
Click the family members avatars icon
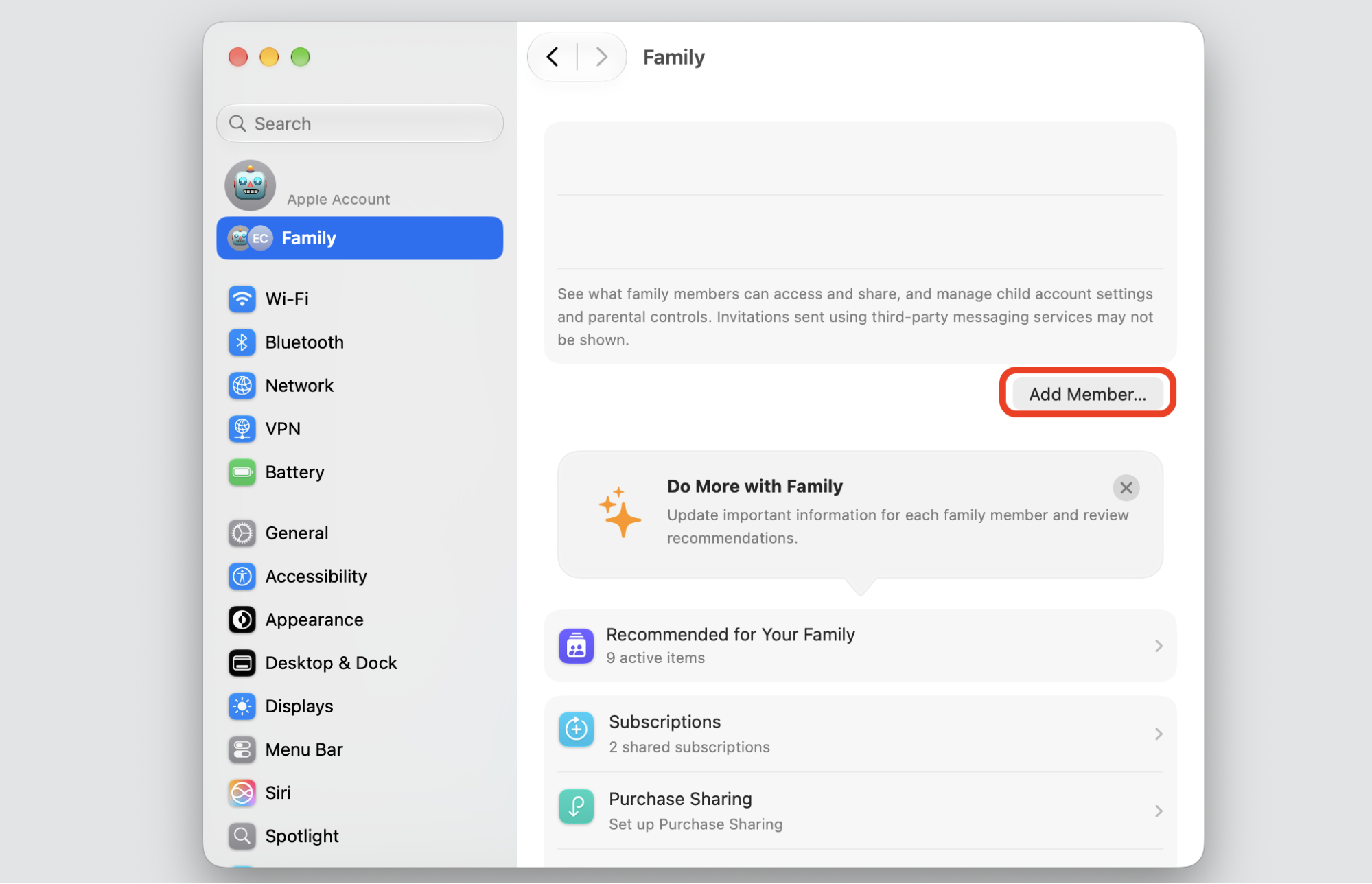pyautogui.click(x=251, y=238)
